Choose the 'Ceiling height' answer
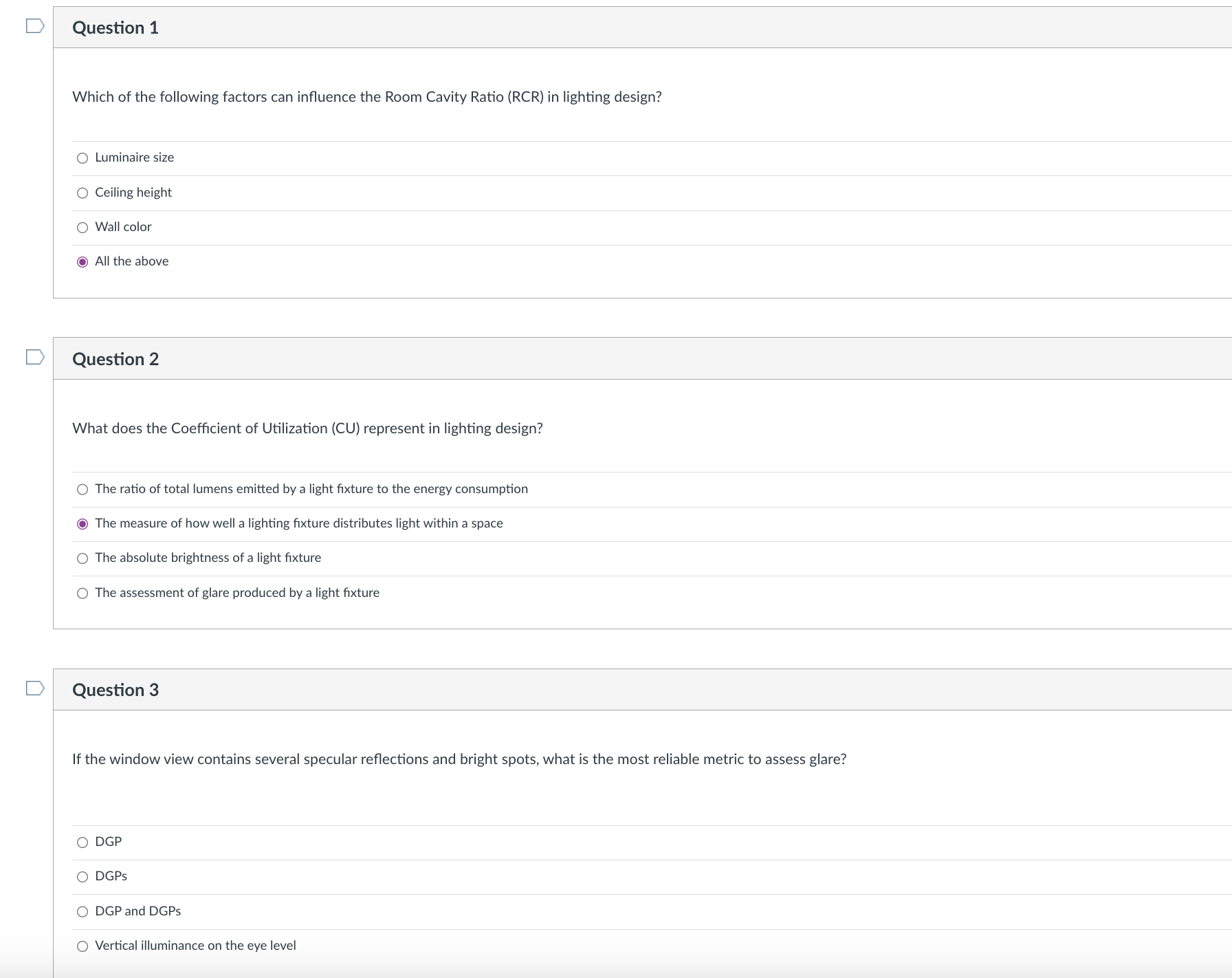 point(82,193)
